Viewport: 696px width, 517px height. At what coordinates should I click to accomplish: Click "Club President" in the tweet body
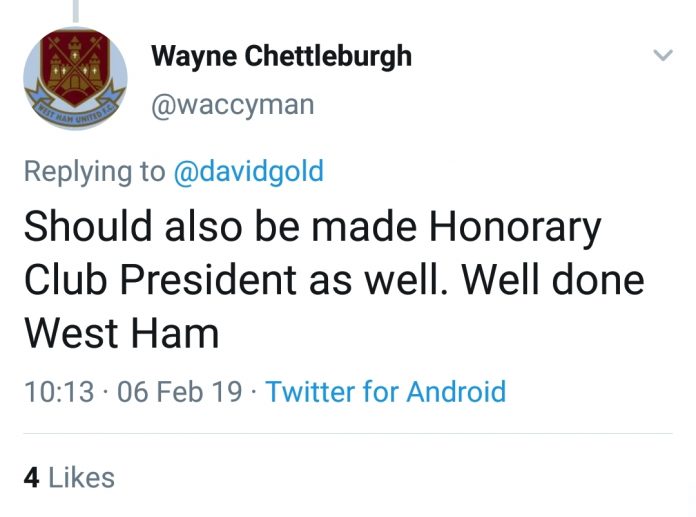[x=161, y=280]
